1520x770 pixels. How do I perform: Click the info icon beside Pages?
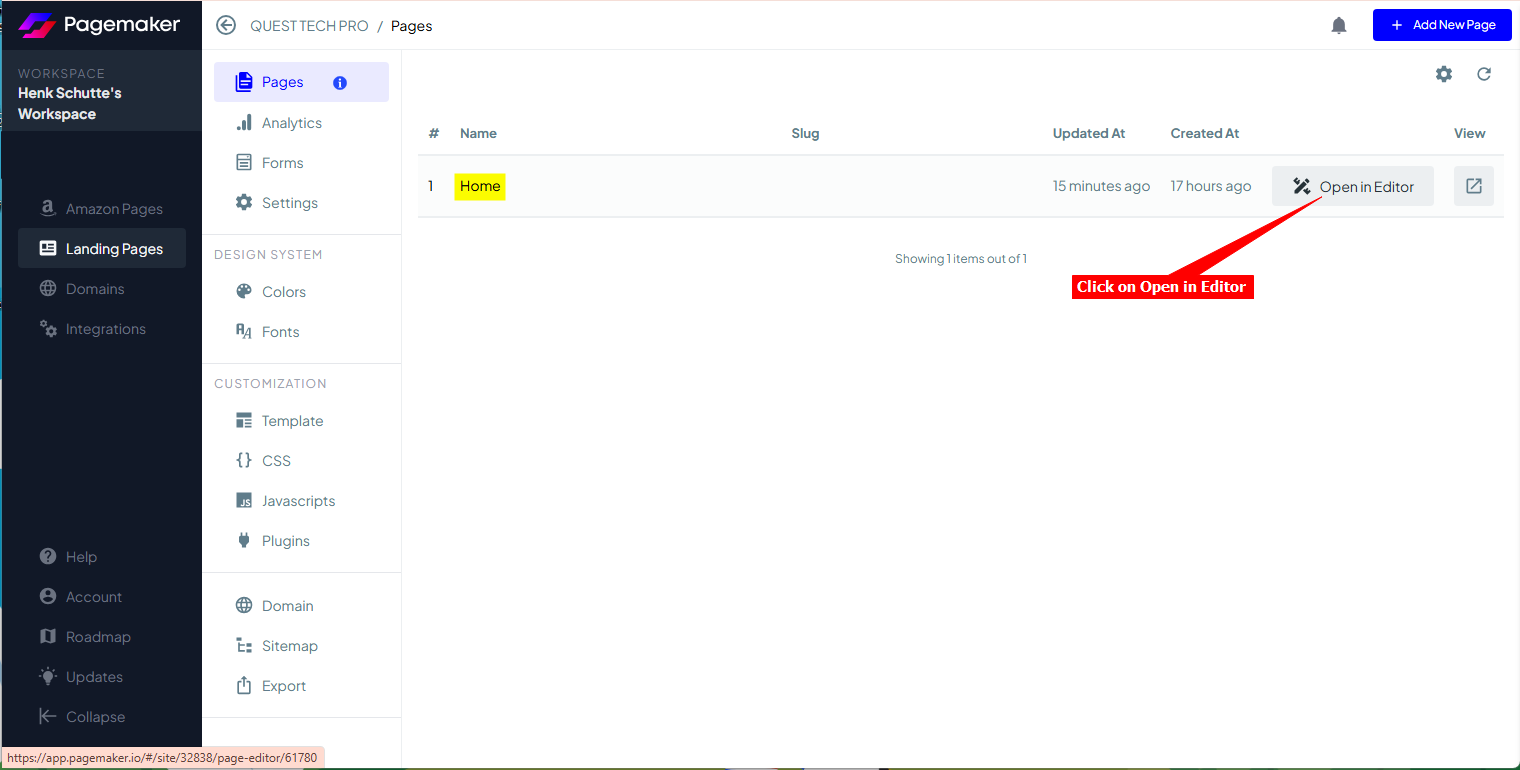(340, 83)
